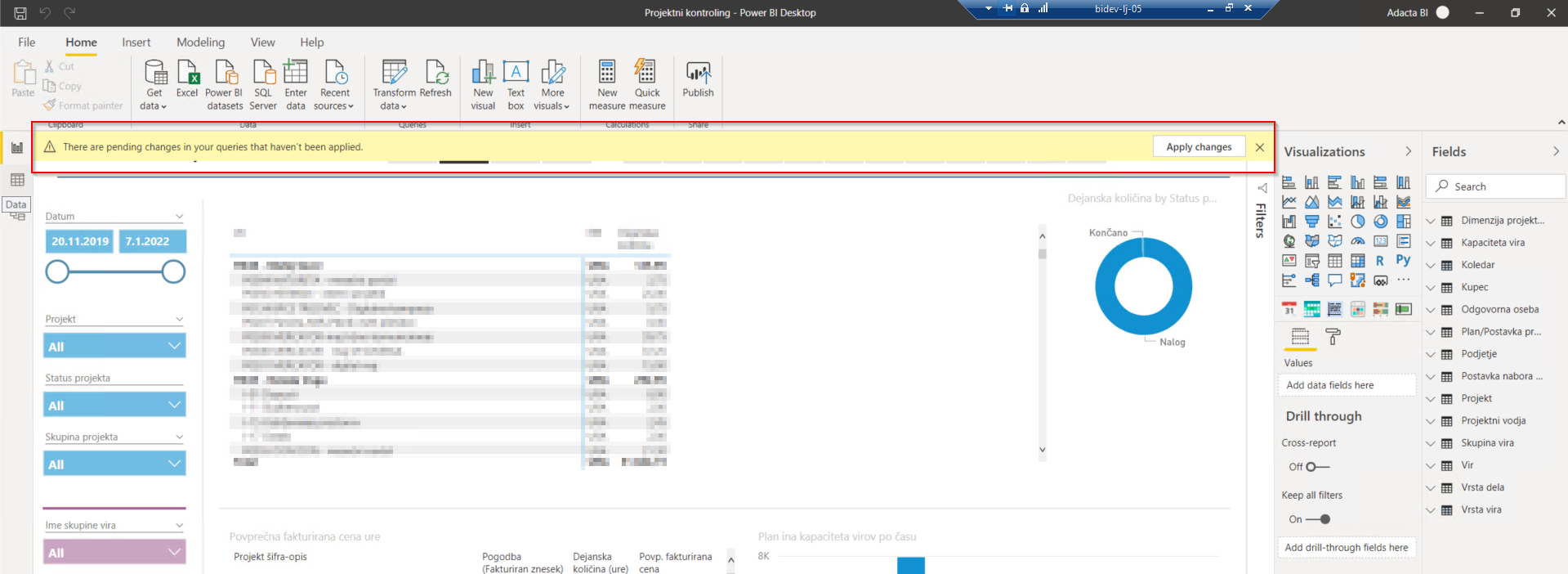Choose the Line chart visual
The image size is (1568, 574).
point(1289,202)
